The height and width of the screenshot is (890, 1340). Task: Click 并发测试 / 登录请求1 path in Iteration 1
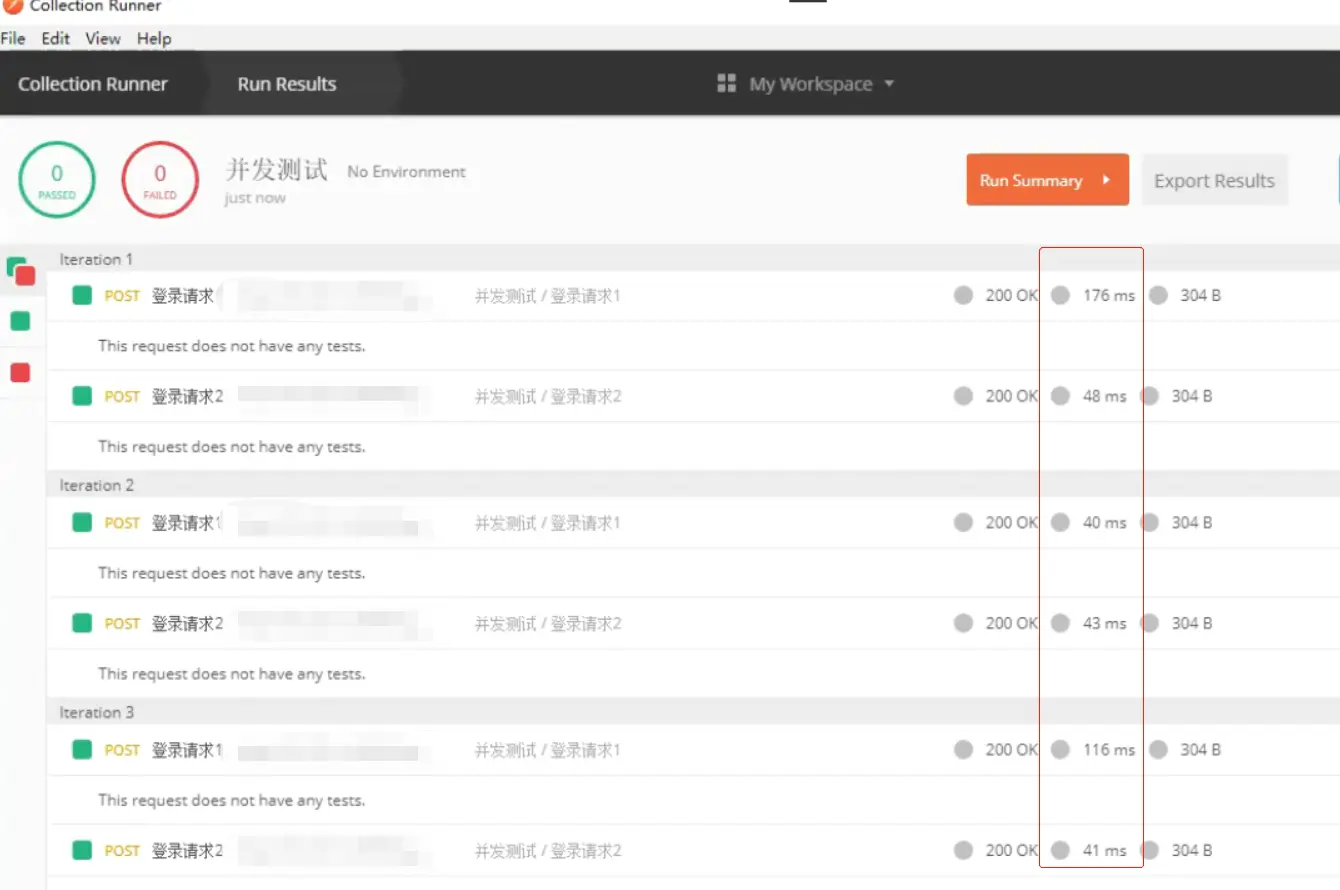coord(547,296)
